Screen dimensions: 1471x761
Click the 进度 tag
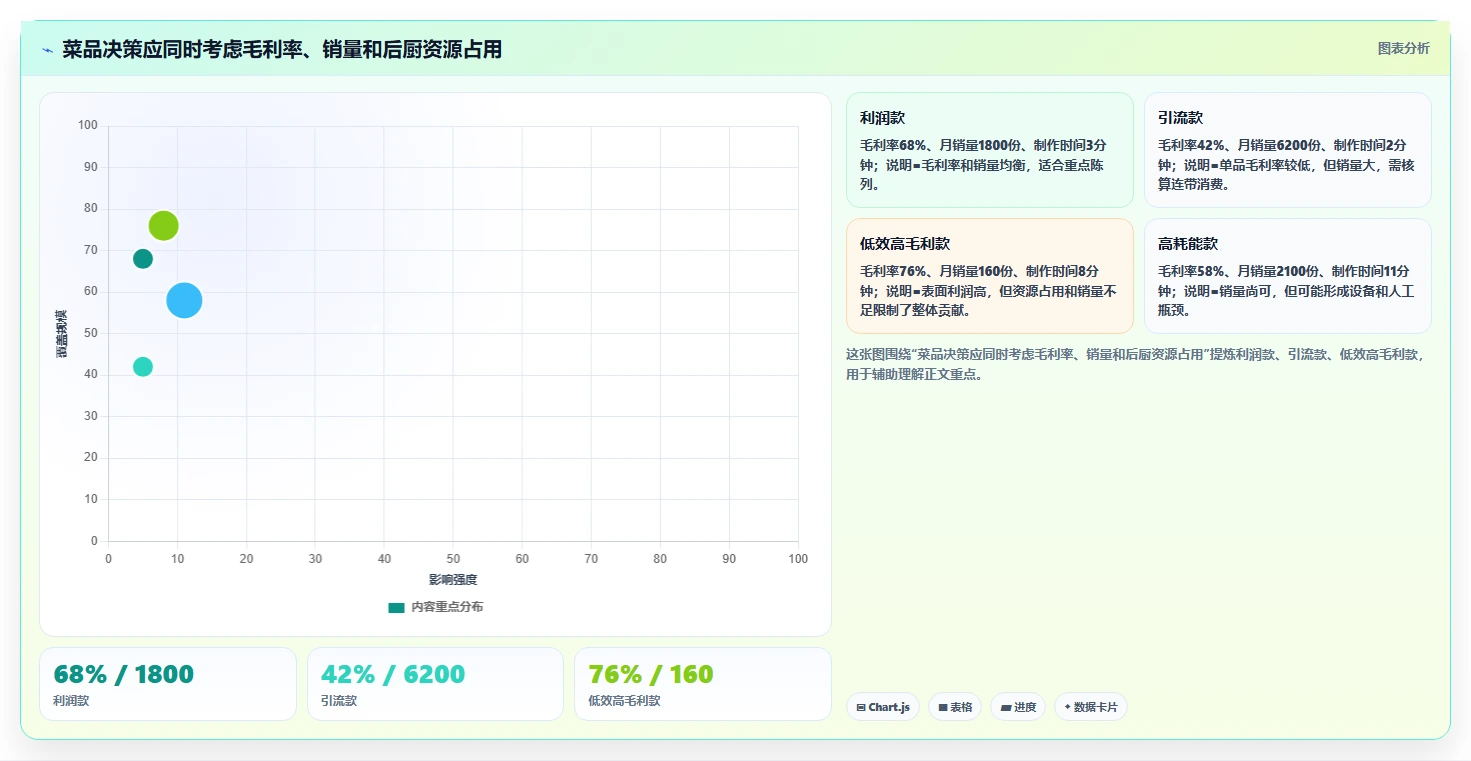pos(1018,707)
